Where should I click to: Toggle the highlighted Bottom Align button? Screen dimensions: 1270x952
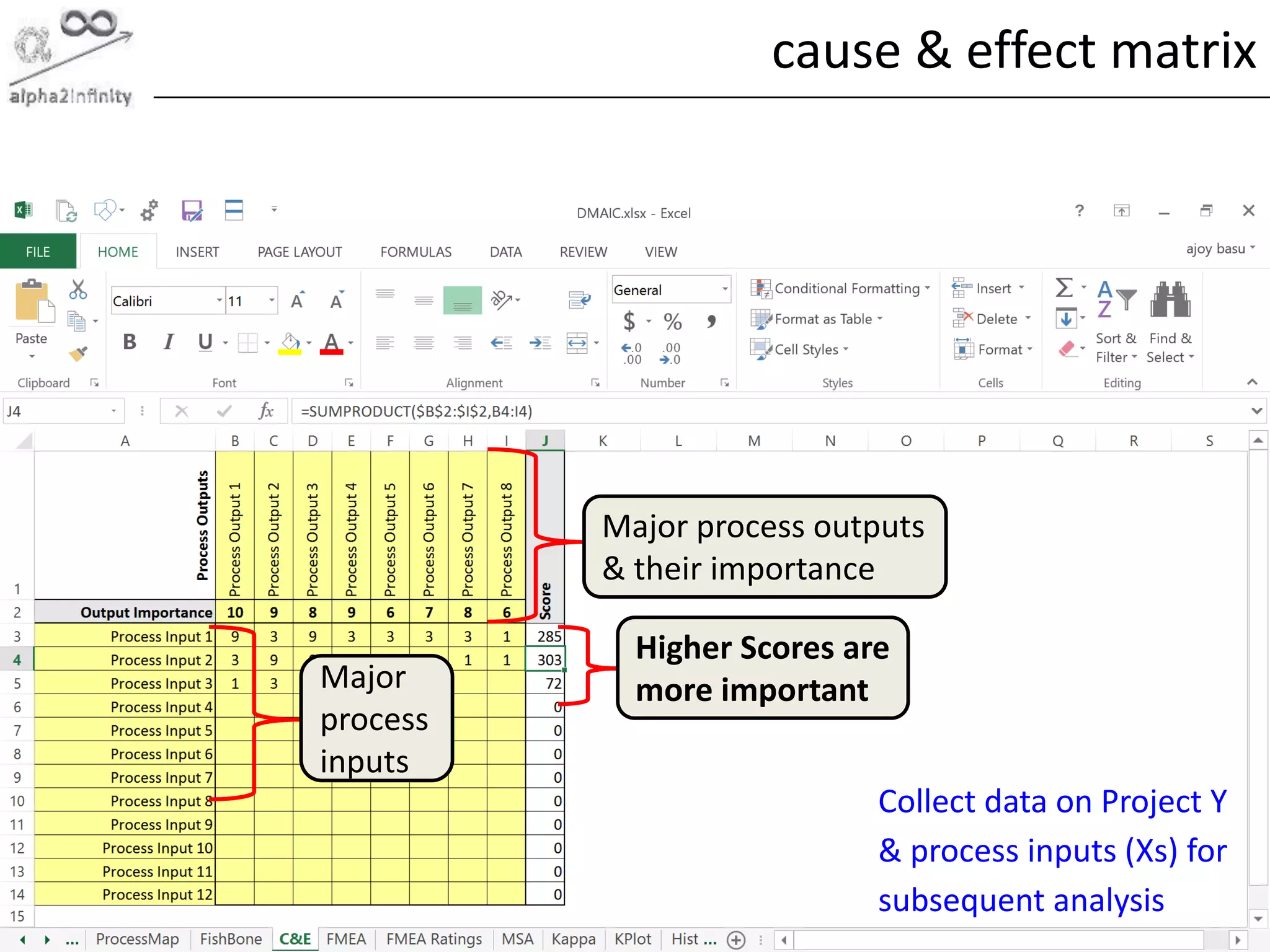463,301
